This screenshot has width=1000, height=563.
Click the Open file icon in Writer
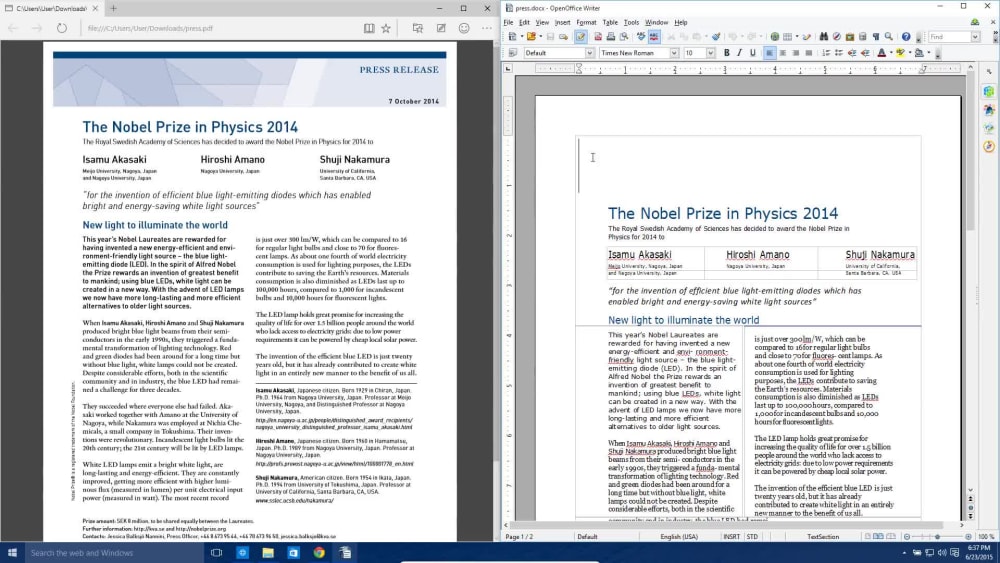[531, 36]
